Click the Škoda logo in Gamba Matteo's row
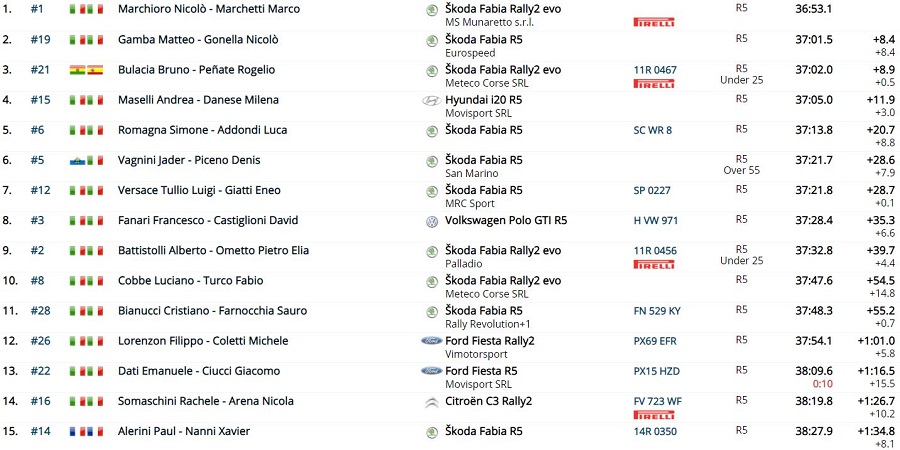Viewport: 900px width, 450px height. (x=431, y=40)
